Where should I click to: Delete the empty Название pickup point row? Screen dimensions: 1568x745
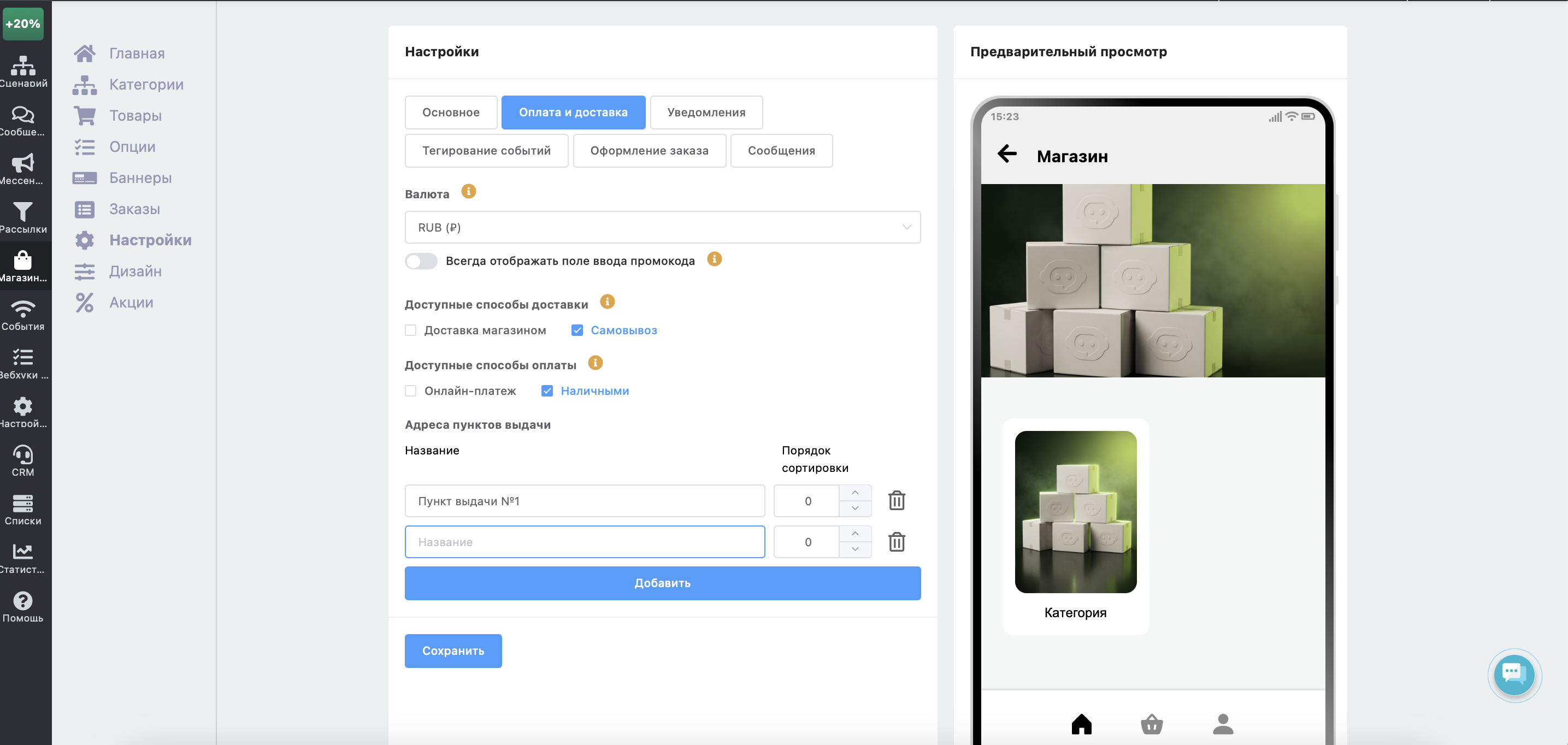(x=897, y=542)
